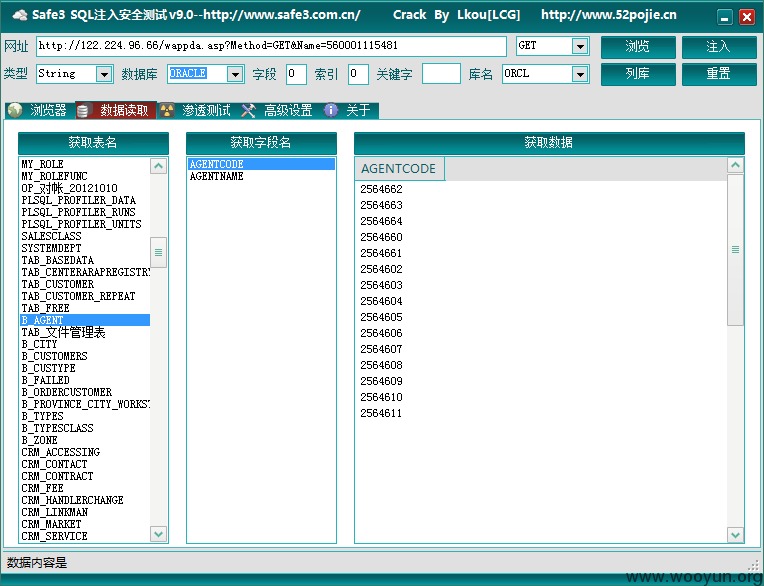The image size is (764, 586).
Task: Click the info icon on the 关于 tab
Action: coord(331,111)
